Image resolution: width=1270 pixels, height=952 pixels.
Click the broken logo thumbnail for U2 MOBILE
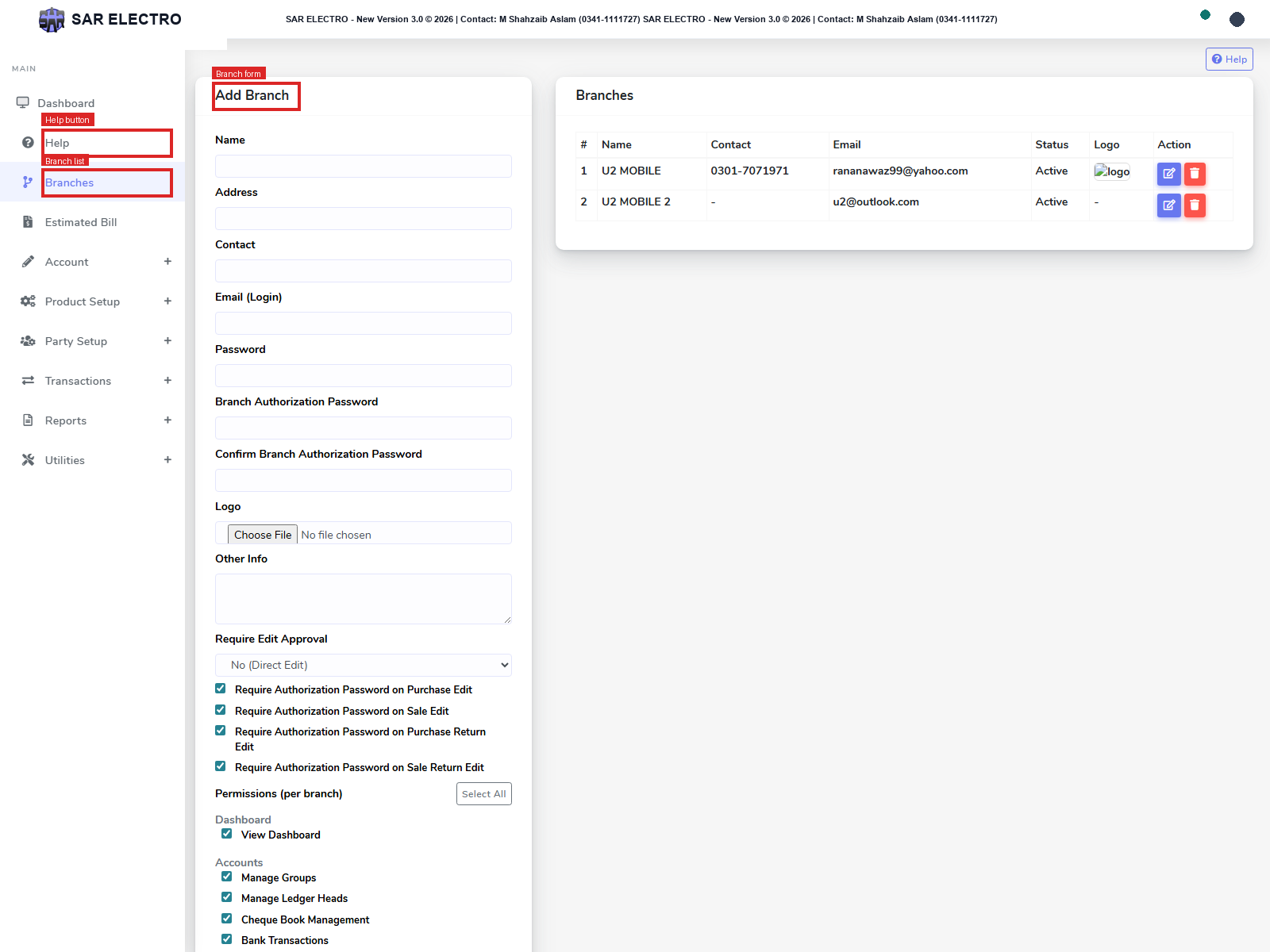[x=1112, y=171]
